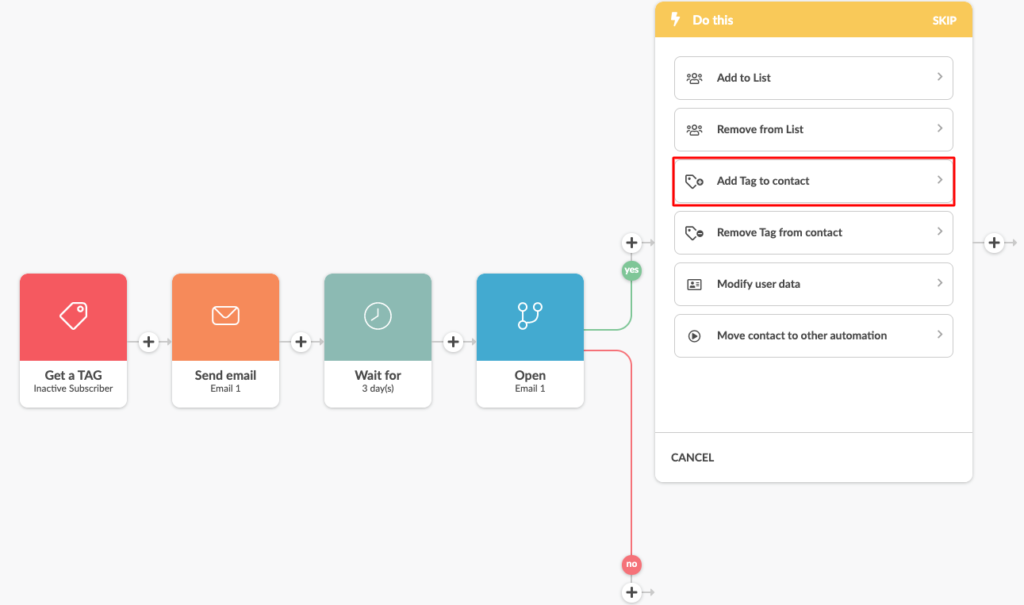This screenshot has width=1024, height=605.
Task: Click the Do this panel title
Action: [x=712, y=20]
